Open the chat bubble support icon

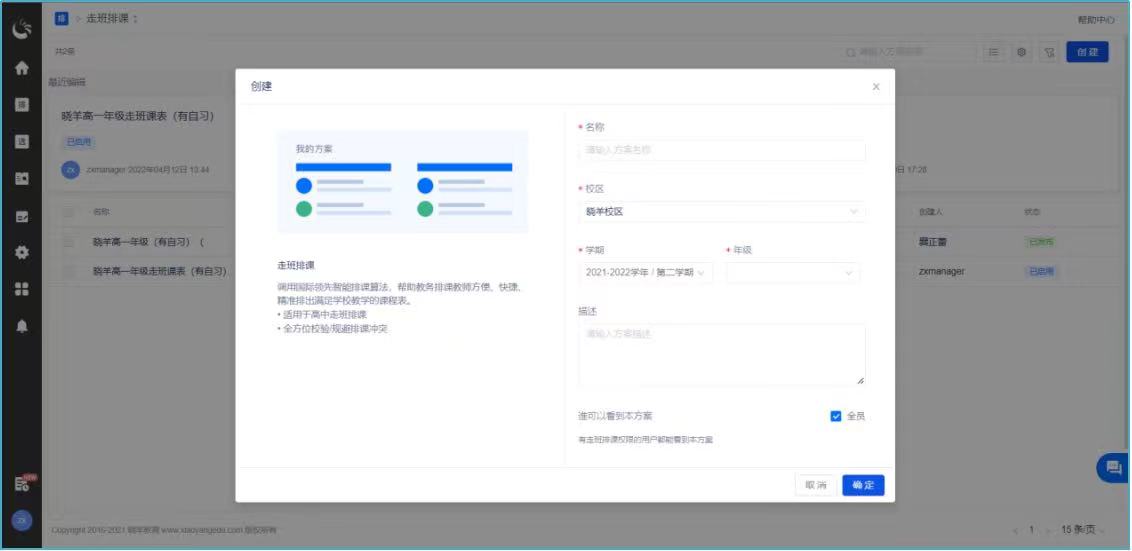coord(1111,467)
